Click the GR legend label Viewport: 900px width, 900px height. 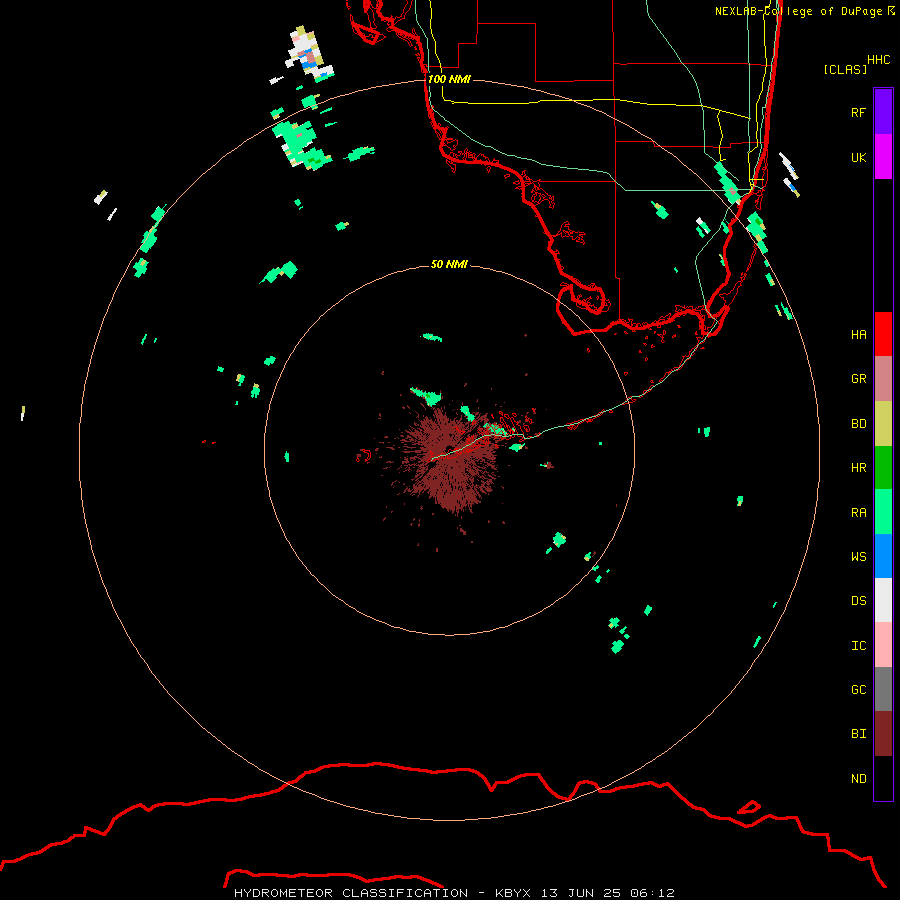[x=858, y=379]
